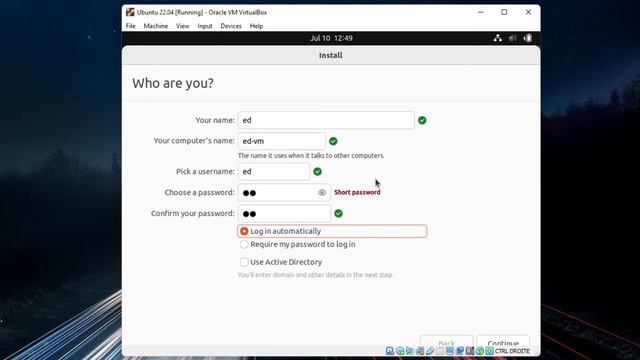This screenshot has width=640, height=360.
Task: Open the Machine menu
Action: (x=156, y=26)
